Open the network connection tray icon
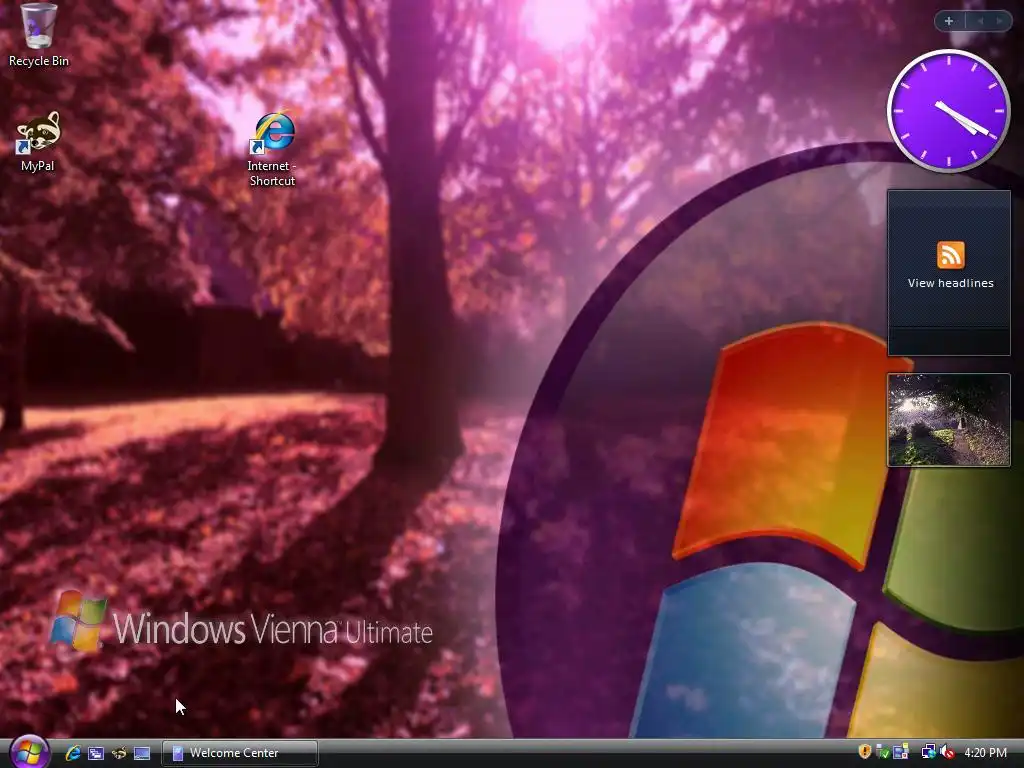The width and height of the screenshot is (1024, 768). click(928, 752)
